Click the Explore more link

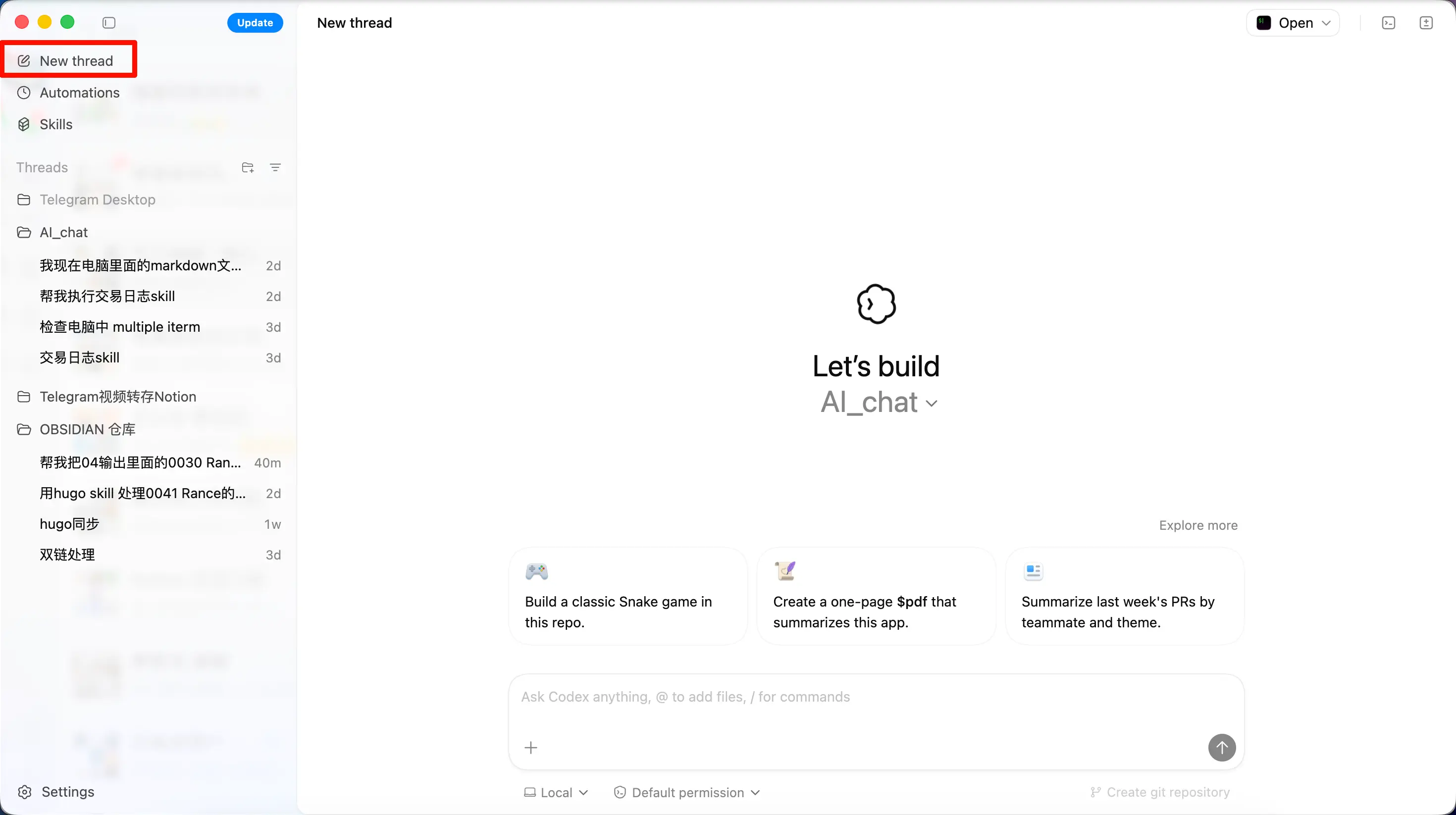click(x=1197, y=525)
